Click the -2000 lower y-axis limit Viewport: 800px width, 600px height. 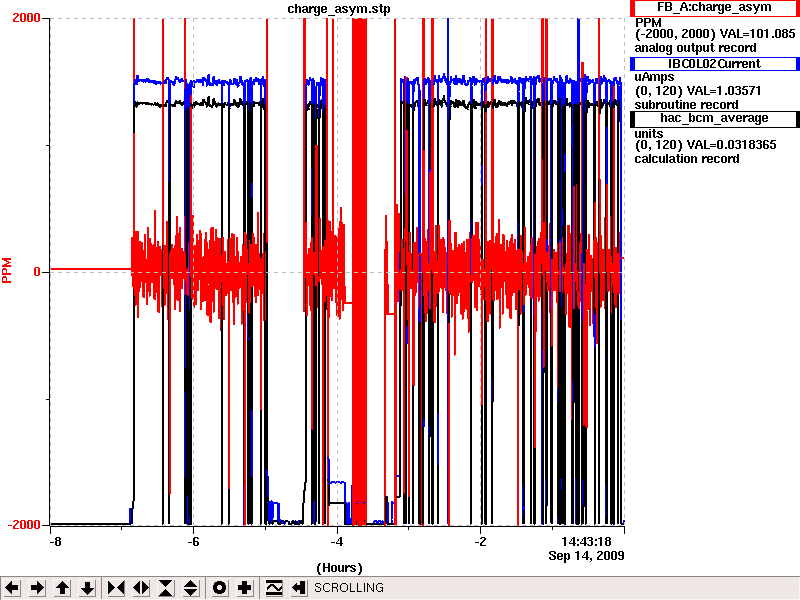click(x=24, y=525)
